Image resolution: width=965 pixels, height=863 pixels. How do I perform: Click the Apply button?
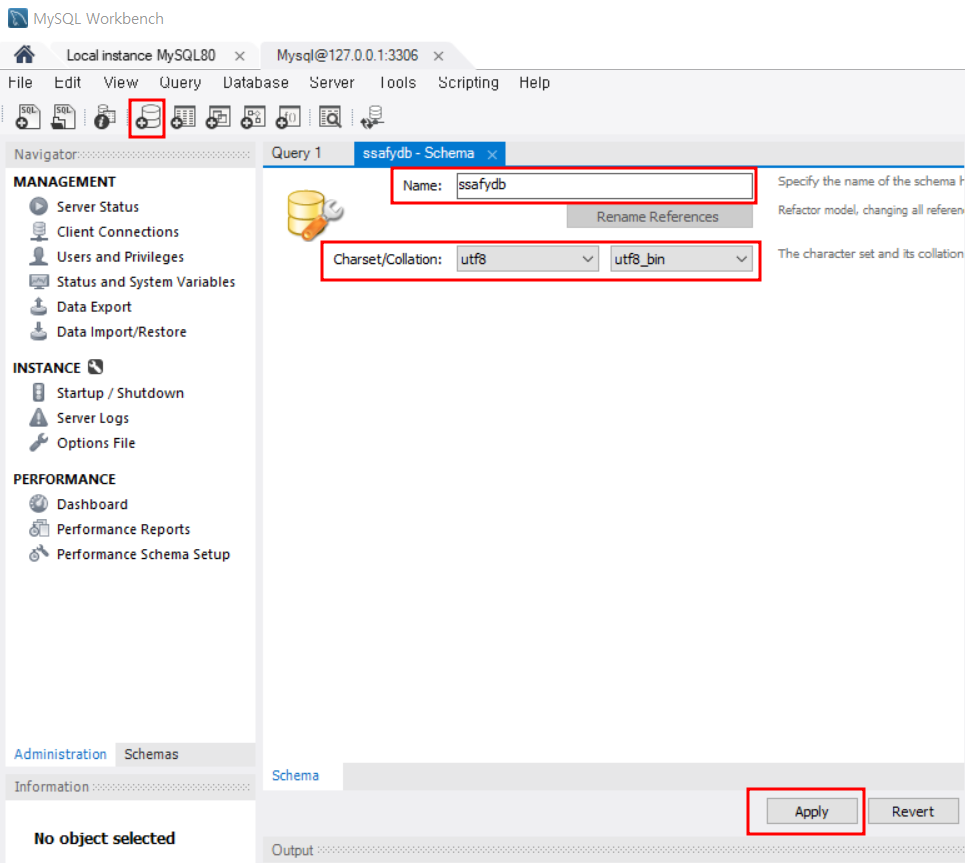click(x=812, y=811)
